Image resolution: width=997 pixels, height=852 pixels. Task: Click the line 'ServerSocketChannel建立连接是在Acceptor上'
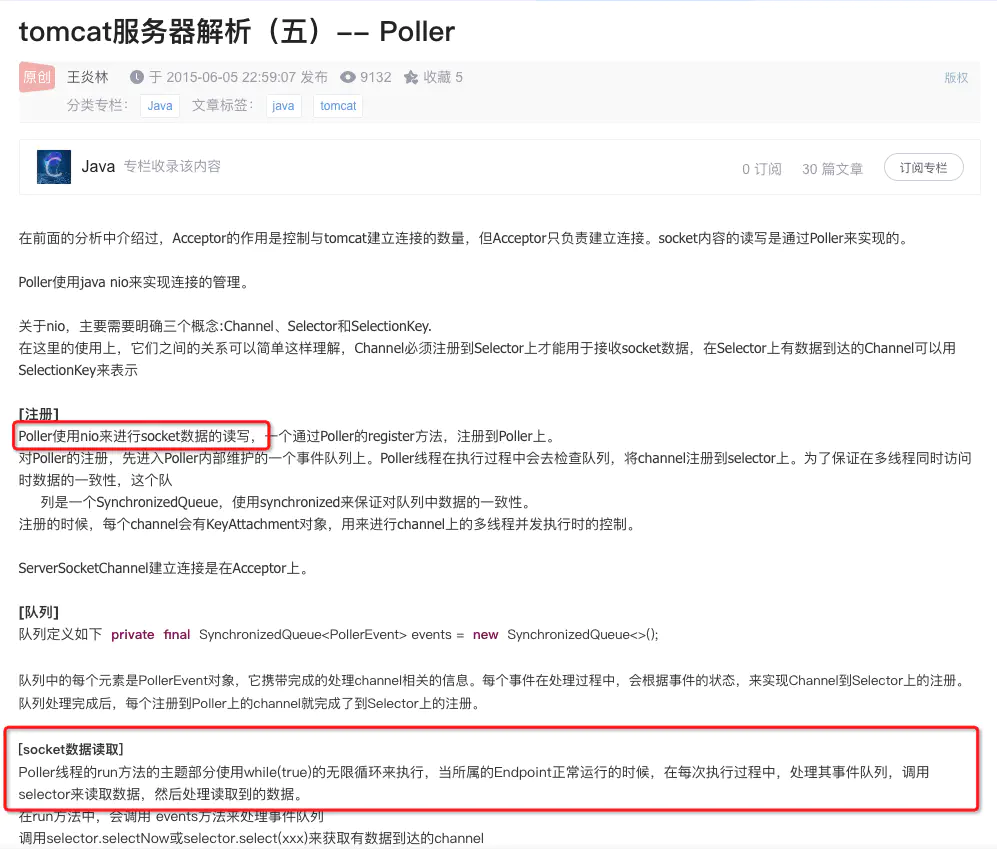(x=163, y=568)
